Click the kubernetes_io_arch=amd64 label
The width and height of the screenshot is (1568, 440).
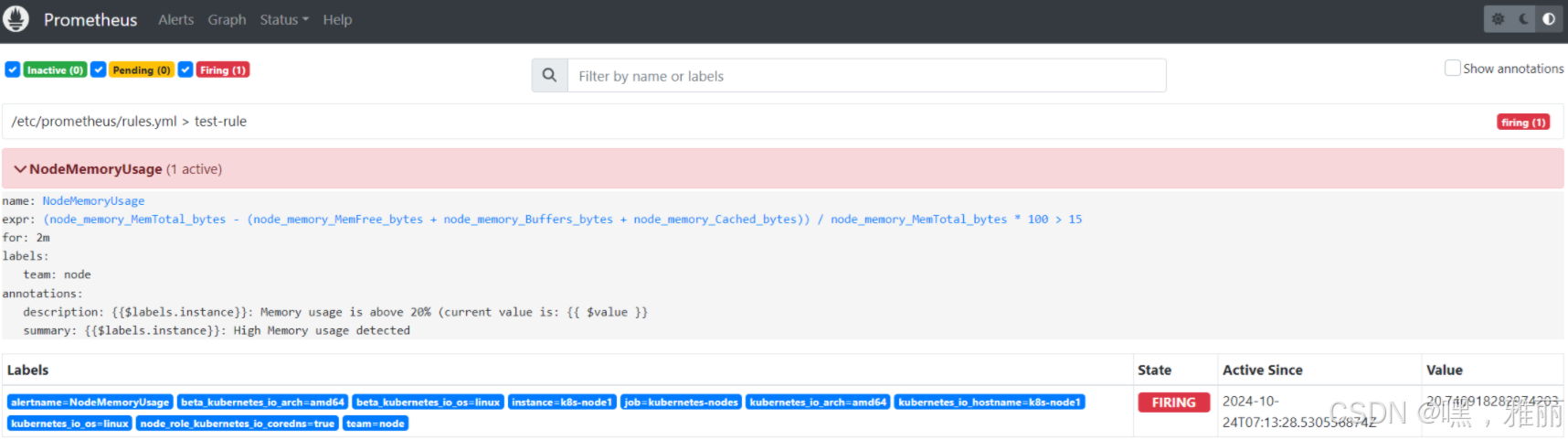818,402
